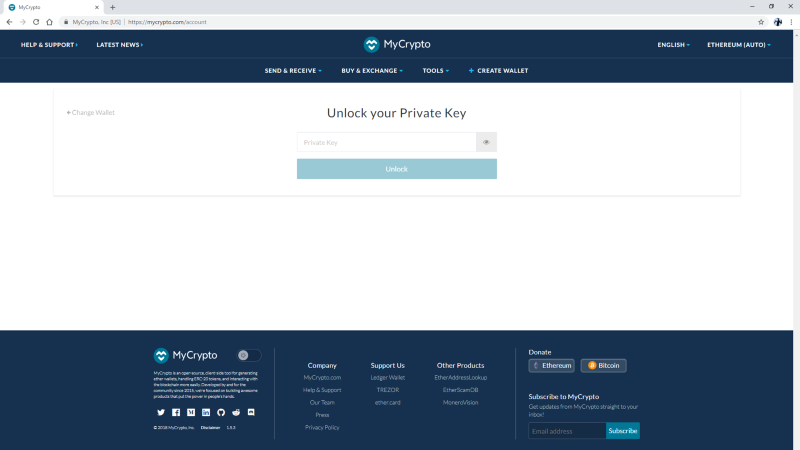Open Disclaimer link in footer
The image size is (800, 450).
point(210,428)
